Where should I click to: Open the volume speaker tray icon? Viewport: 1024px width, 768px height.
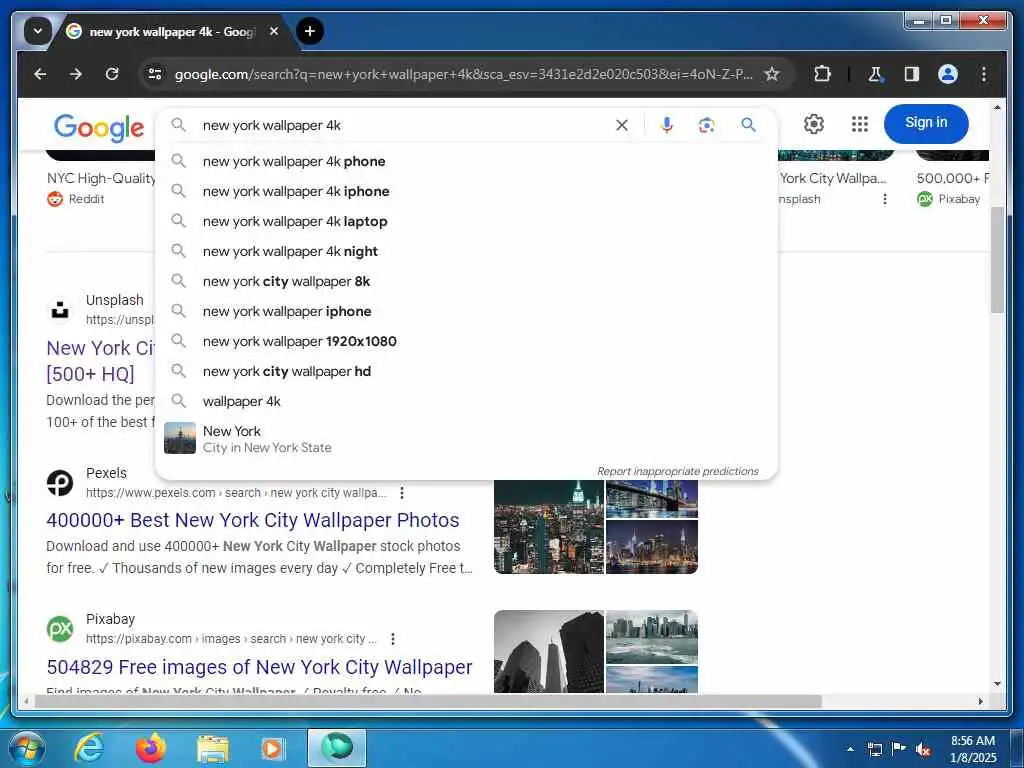click(922, 749)
